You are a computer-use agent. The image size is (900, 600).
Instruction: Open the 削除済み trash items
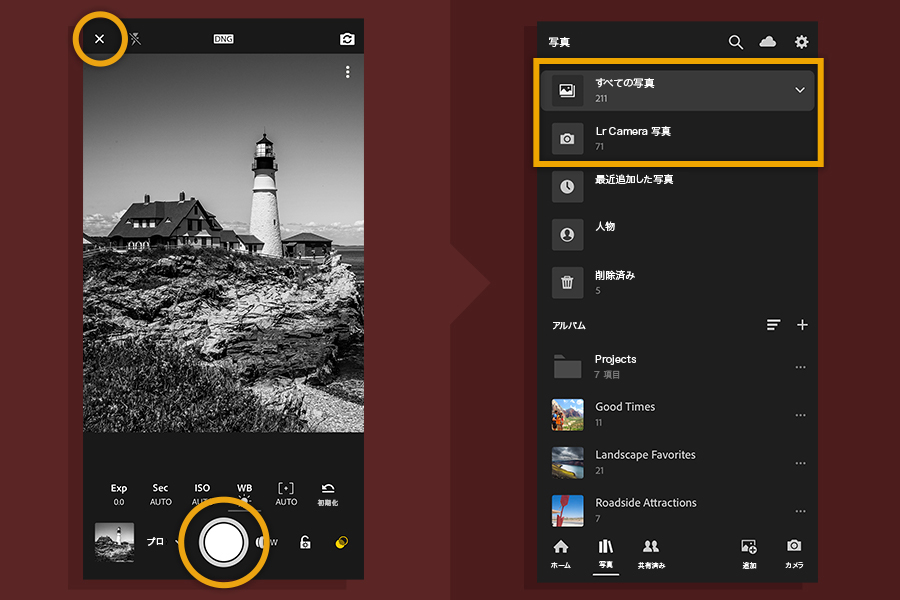pos(677,282)
